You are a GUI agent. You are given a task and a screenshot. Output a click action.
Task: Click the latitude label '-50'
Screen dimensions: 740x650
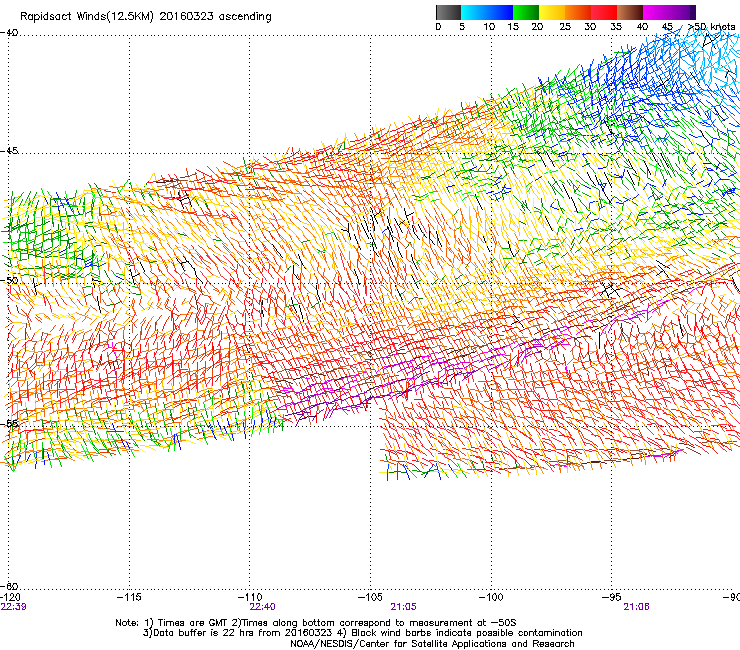tap(9, 280)
